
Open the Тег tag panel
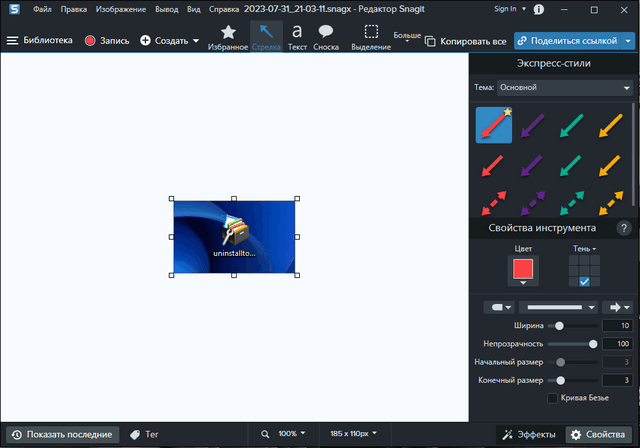point(144,434)
